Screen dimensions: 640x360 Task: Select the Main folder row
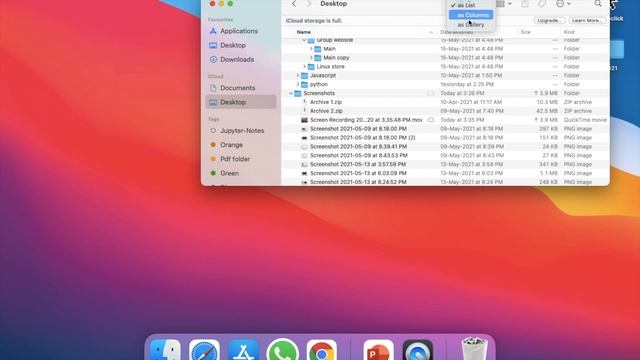[445, 49]
